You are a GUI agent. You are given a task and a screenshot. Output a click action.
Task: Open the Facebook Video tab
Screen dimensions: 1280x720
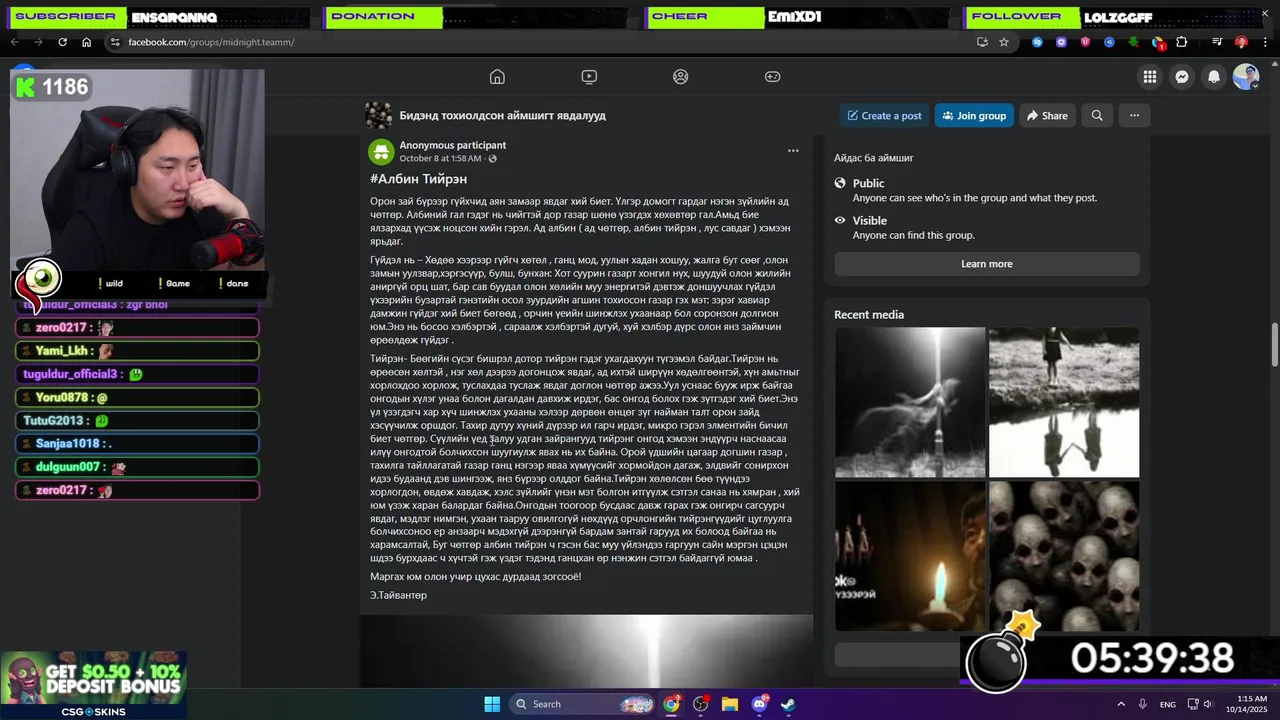pyautogui.click(x=589, y=77)
